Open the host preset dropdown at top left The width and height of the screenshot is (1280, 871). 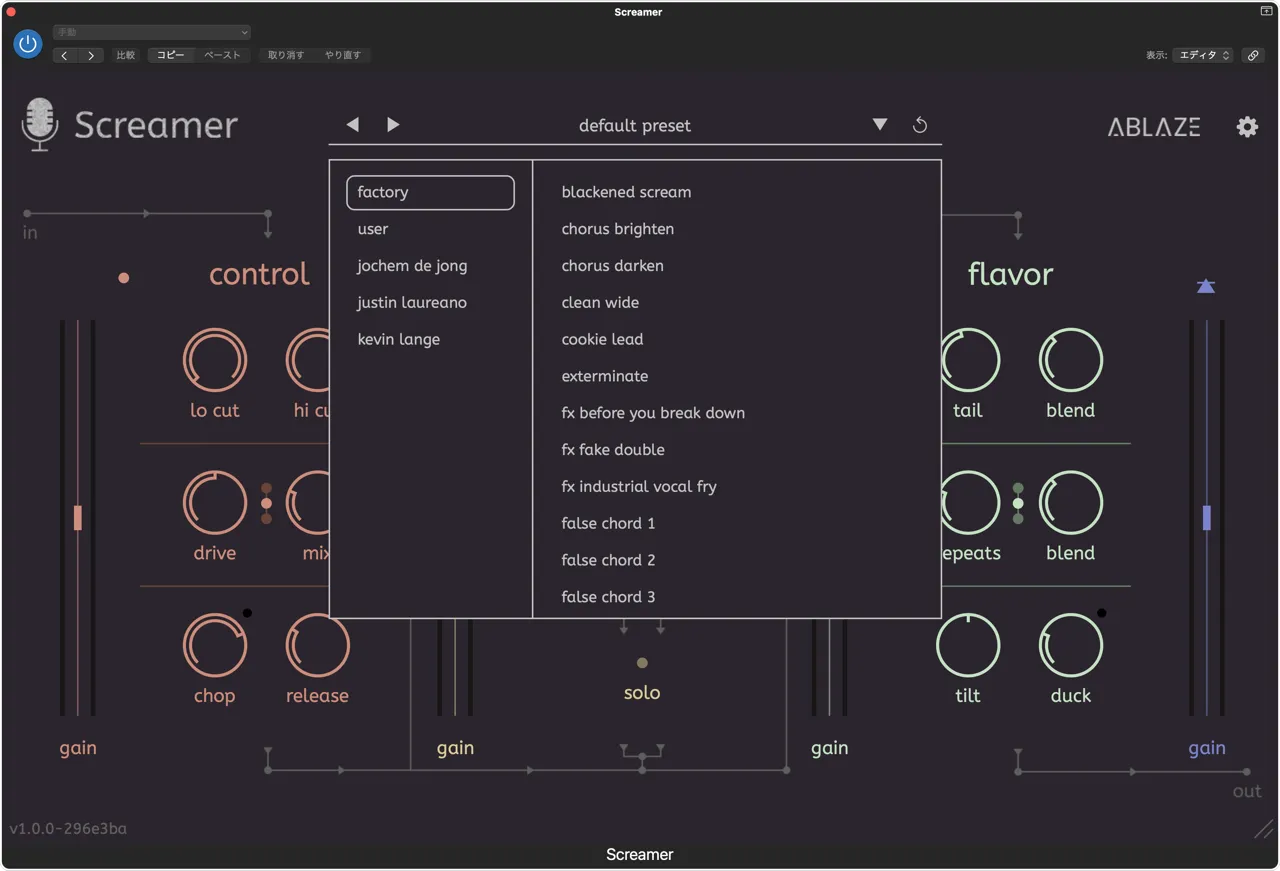(x=152, y=33)
